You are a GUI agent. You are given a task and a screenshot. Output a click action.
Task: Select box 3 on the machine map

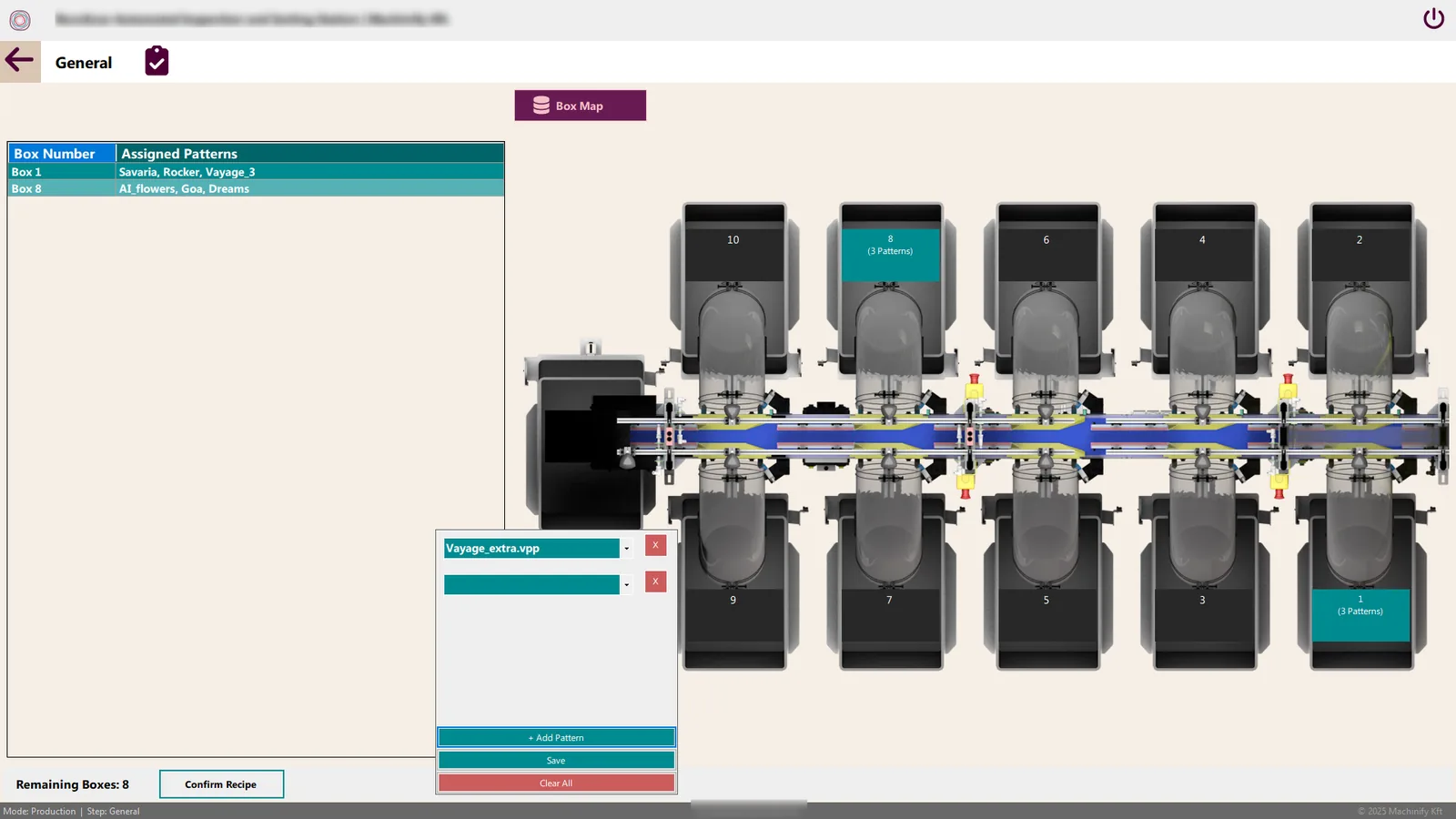(x=1203, y=615)
